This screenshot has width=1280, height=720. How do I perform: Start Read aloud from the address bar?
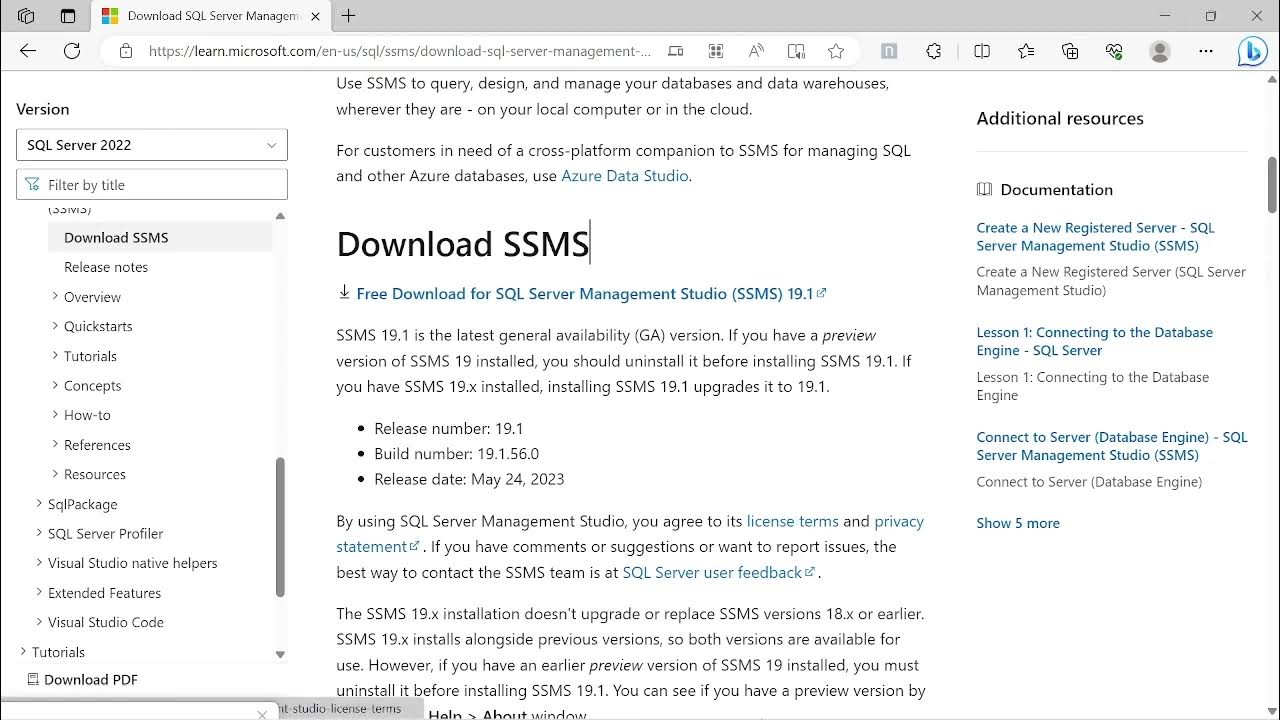pos(756,51)
